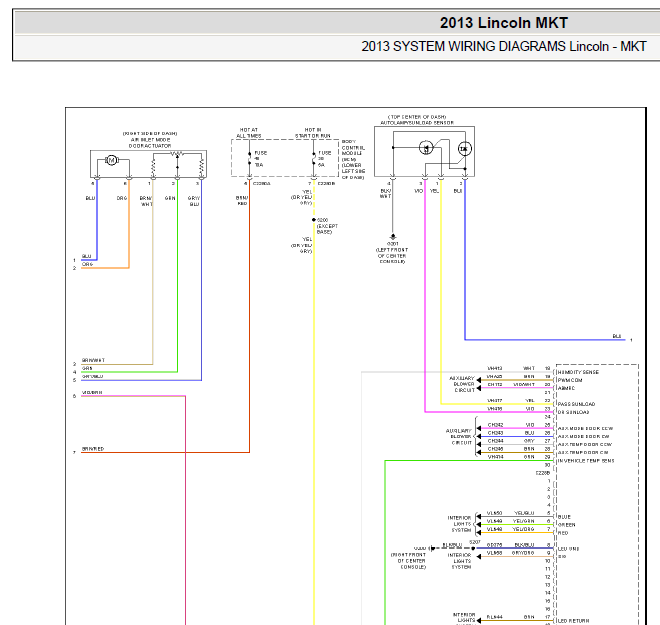The width and height of the screenshot is (660, 625).
Task: Click "AUXILIARY BLOWER CIRCUIT" label beside pins 25-28
Action: pyautogui.click(x=459, y=437)
